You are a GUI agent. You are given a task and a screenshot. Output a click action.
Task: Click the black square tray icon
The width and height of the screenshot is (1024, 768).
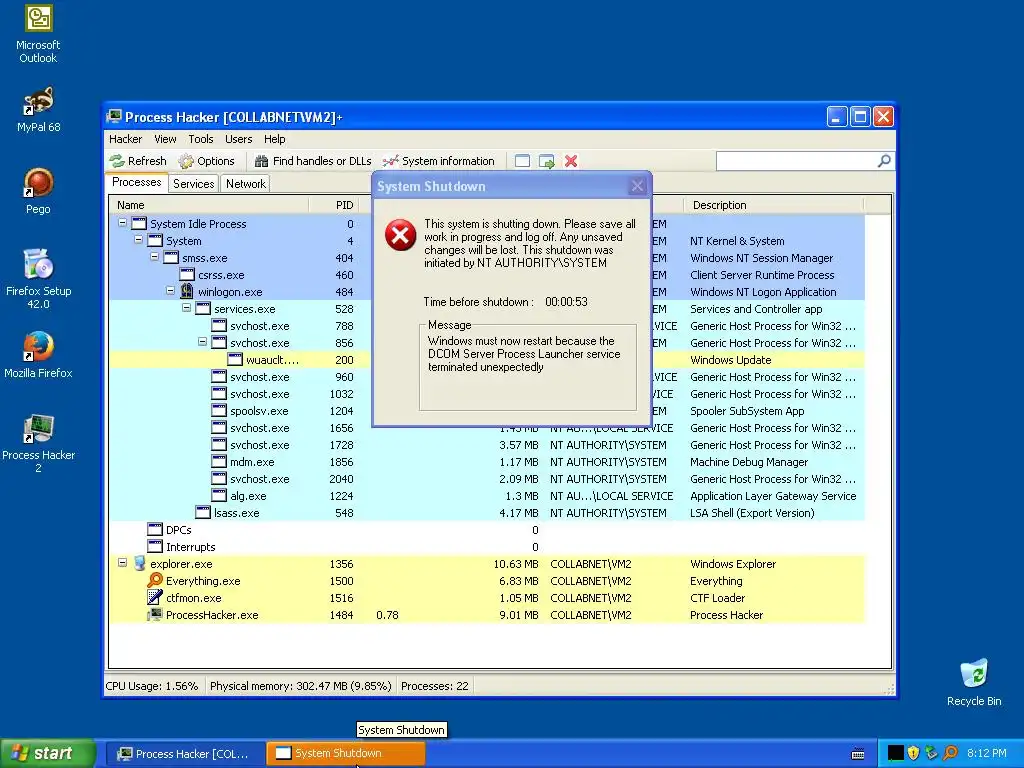pyautogui.click(x=895, y=753)
